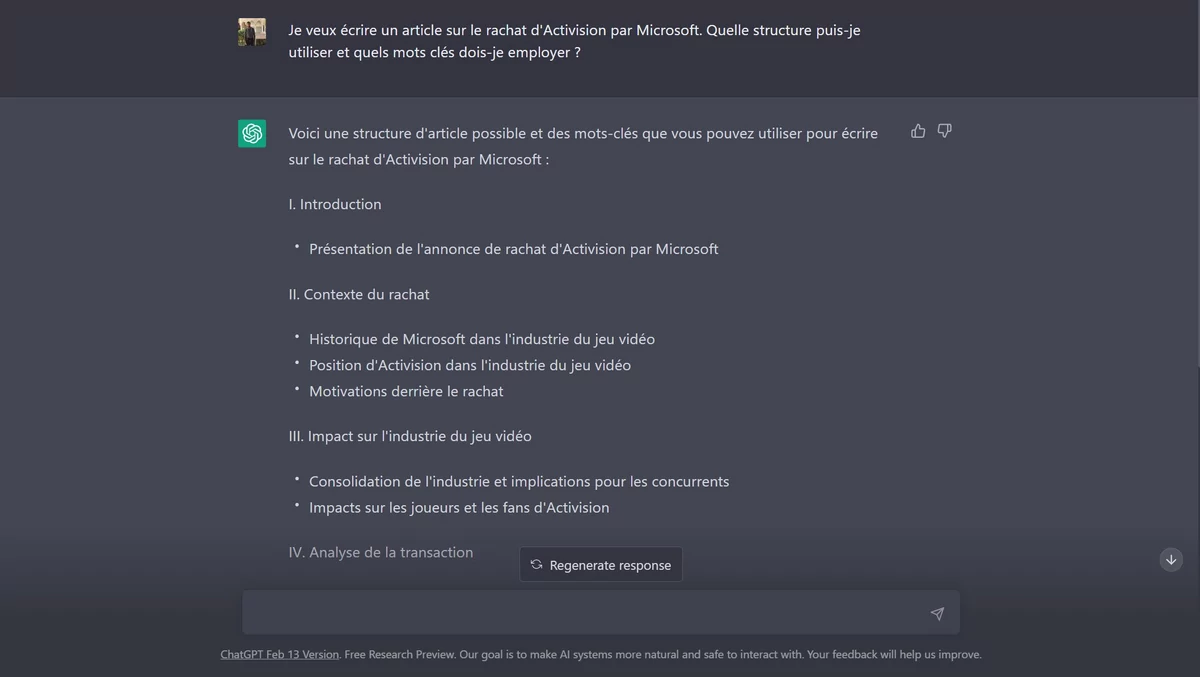Give the response a thumbs down
The image size is (1200, 677).
point(944,131)
